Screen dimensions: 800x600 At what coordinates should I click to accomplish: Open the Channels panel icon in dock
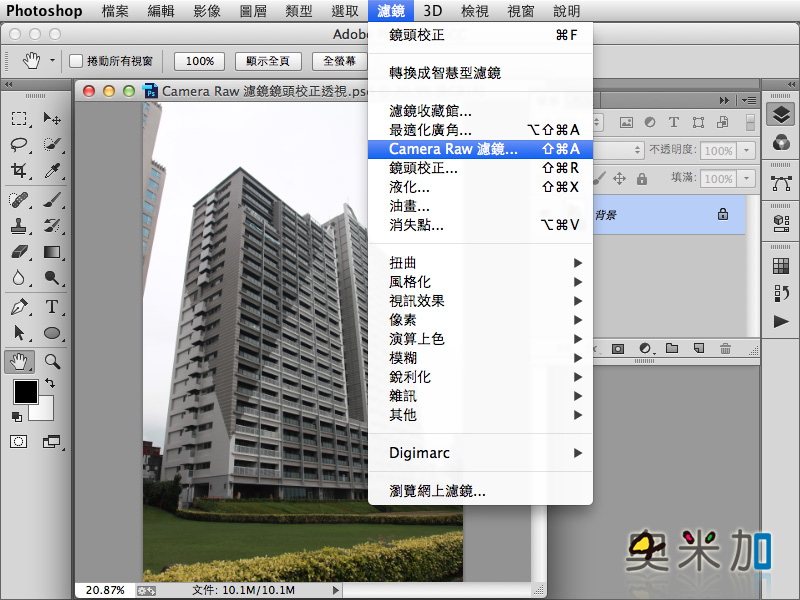781,142
